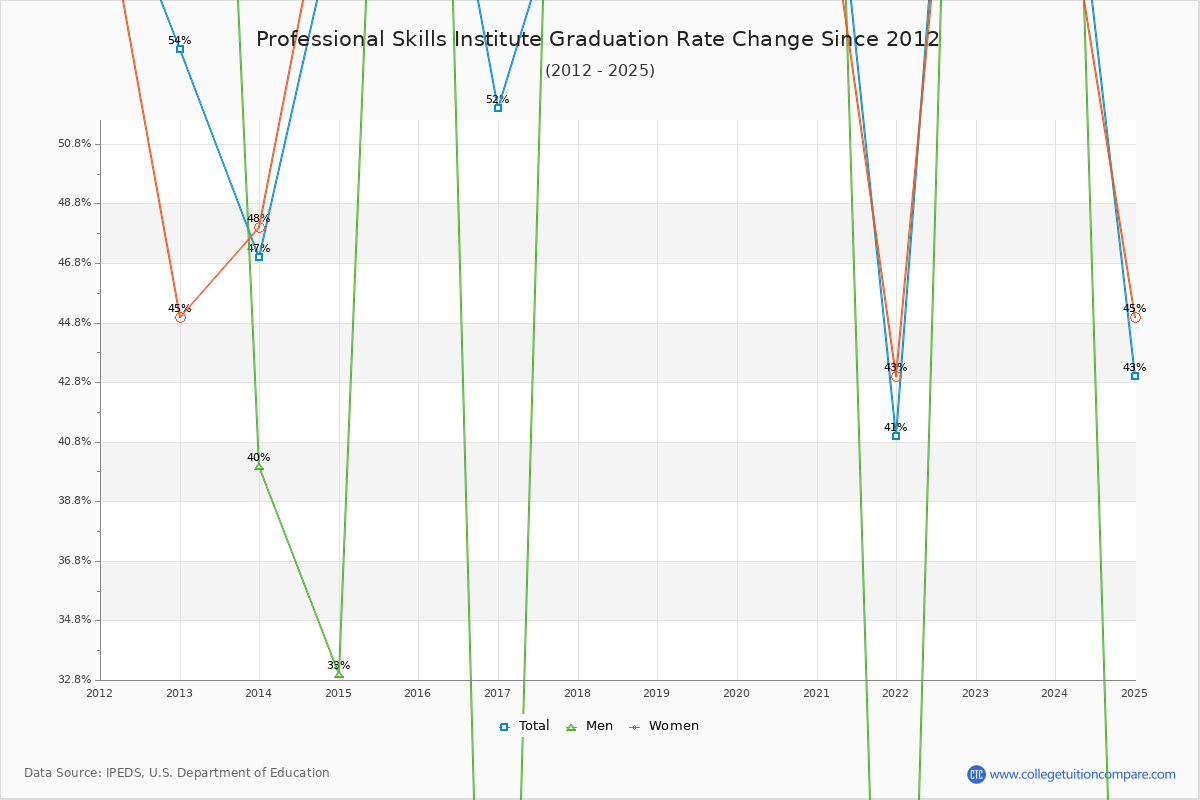Click the 2015 Men 33% triangle marker
Viewport: 1200px width, 800px height.
click(x=339, y=674)
